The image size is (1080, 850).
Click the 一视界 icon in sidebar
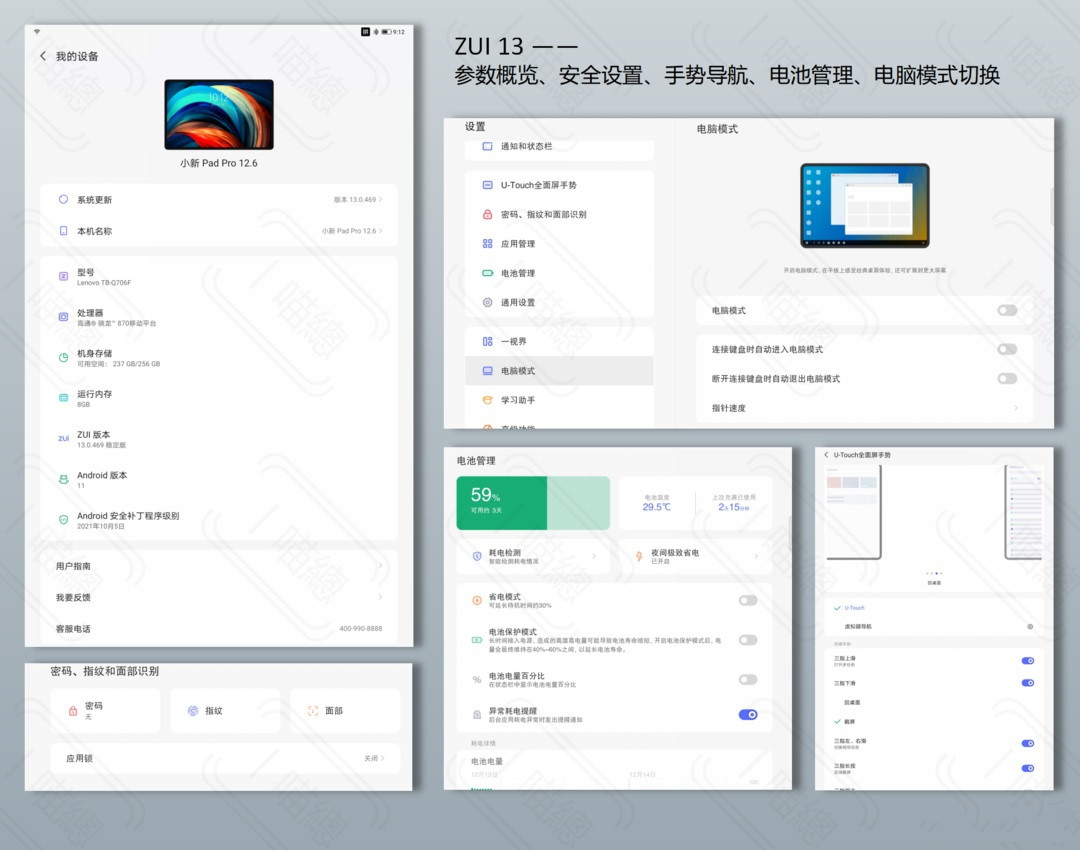pos(488,341)
